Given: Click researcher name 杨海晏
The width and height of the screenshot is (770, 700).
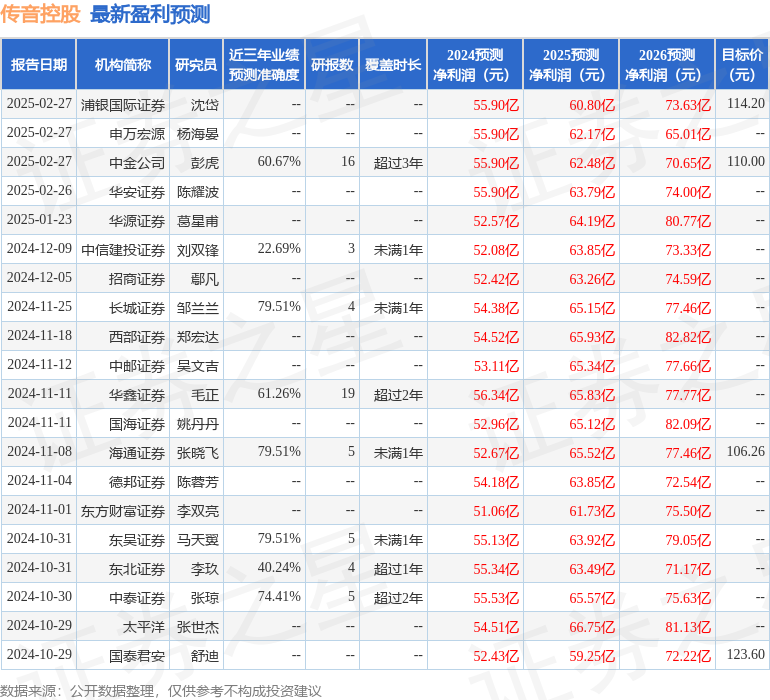Looking at the screenshot, I should [198, 134].
